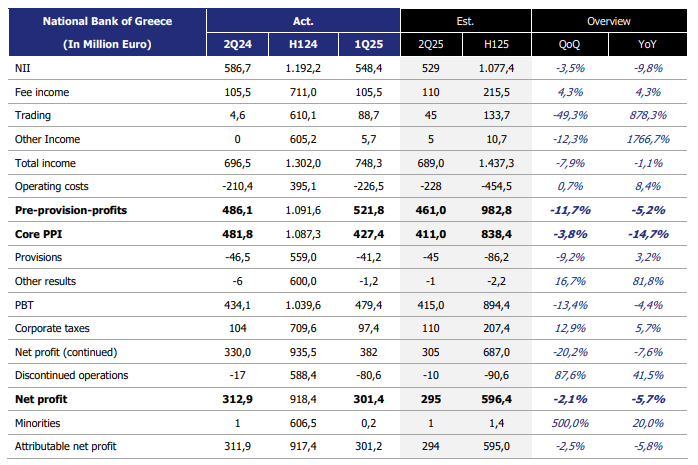The width and height of the screenshot is (698, 465).
Task: Select the Fee income H124 value 711,0
Action: (x=303, y=92)
